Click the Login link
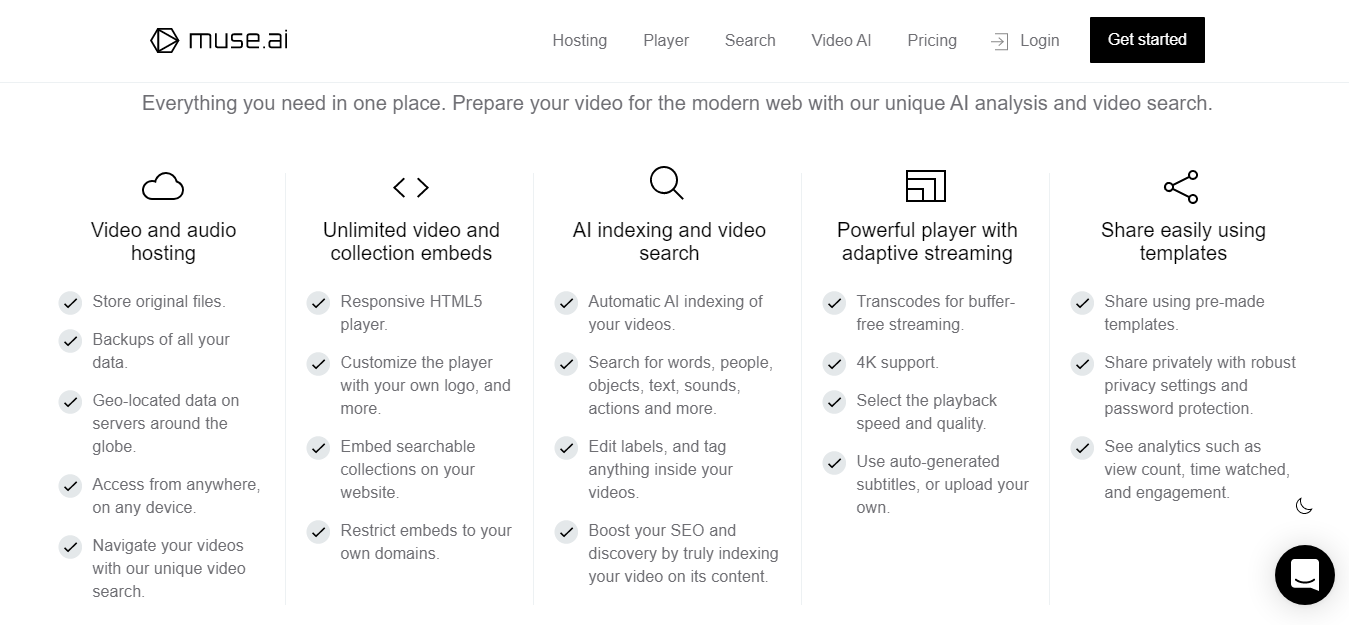Screen dimensions: 1349x625 [1039, 40]
